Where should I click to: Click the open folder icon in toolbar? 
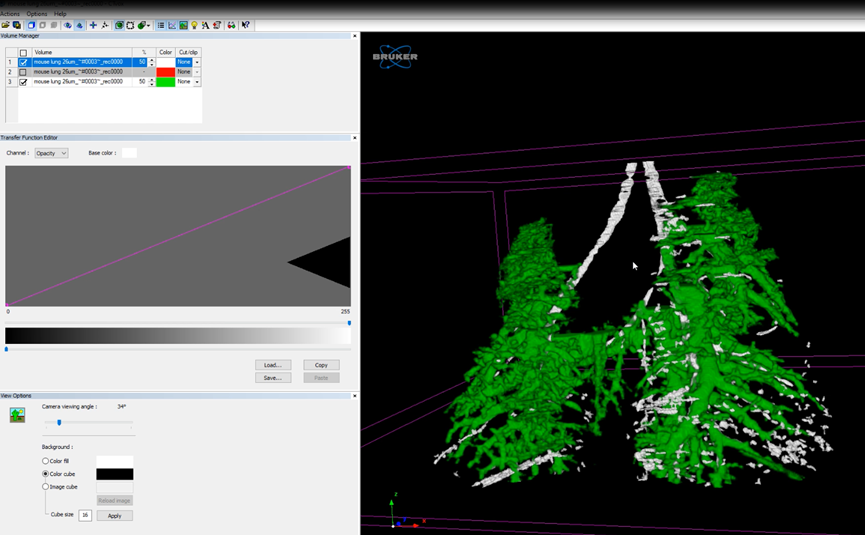point(6,25)
